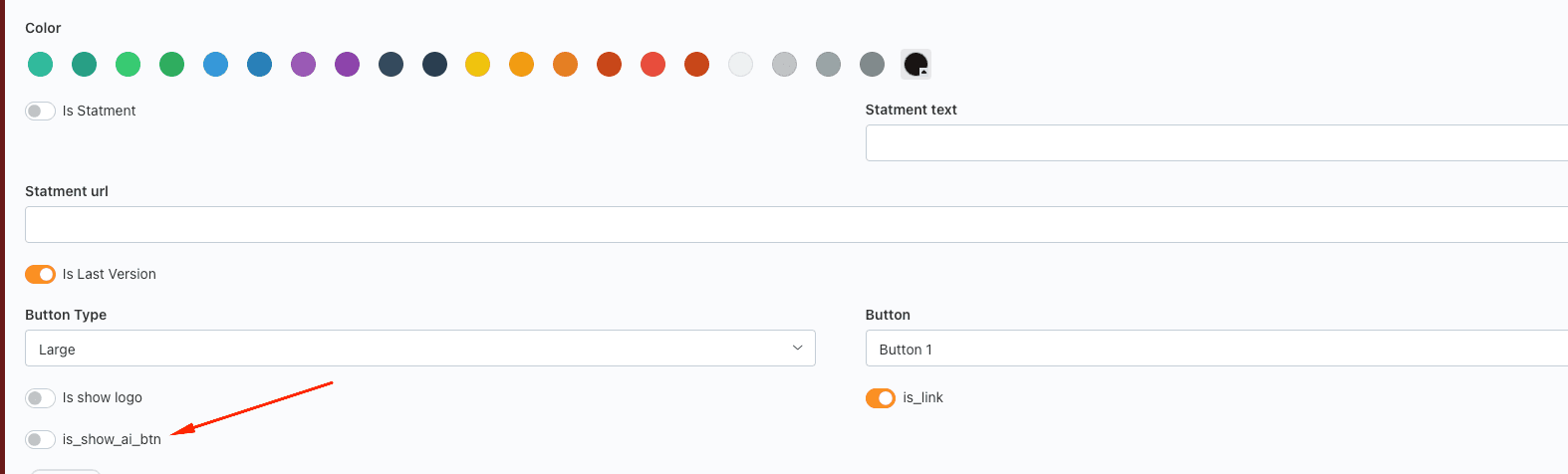Enable the Is Statment toggle
Viewport: 1568px width, 474px height.
40,111
